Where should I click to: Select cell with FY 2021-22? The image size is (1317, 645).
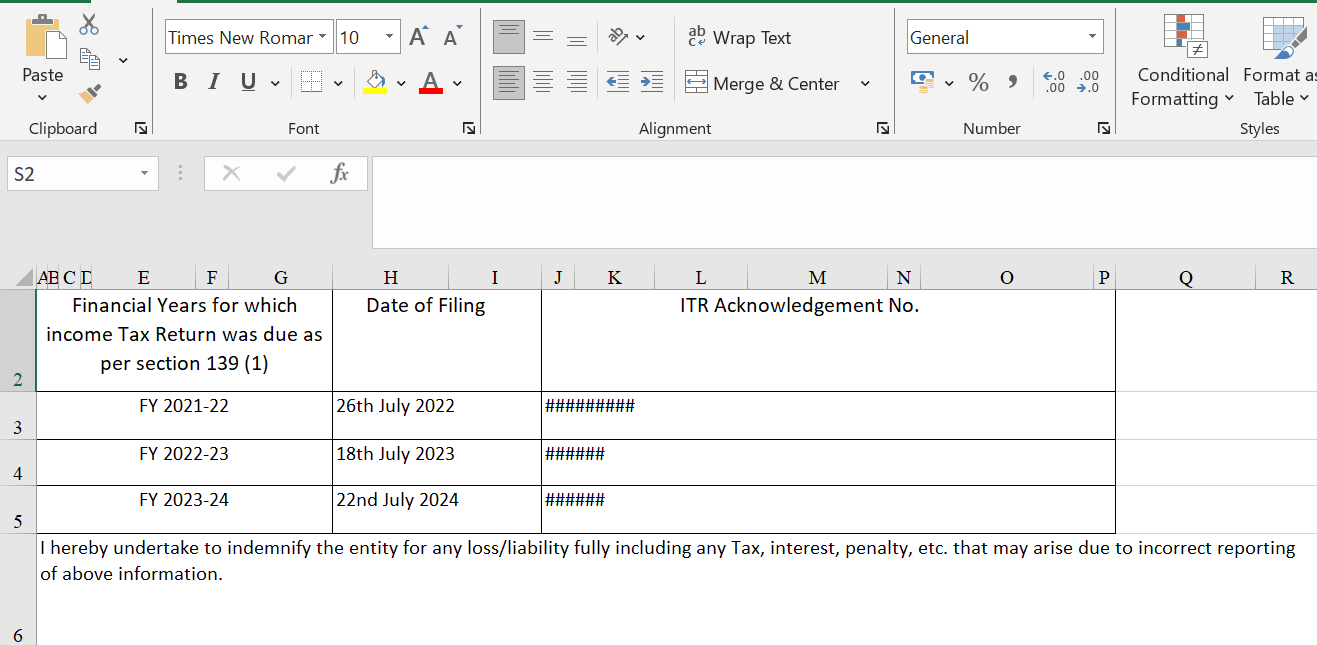pyautogui.click(x=184, y=415)
